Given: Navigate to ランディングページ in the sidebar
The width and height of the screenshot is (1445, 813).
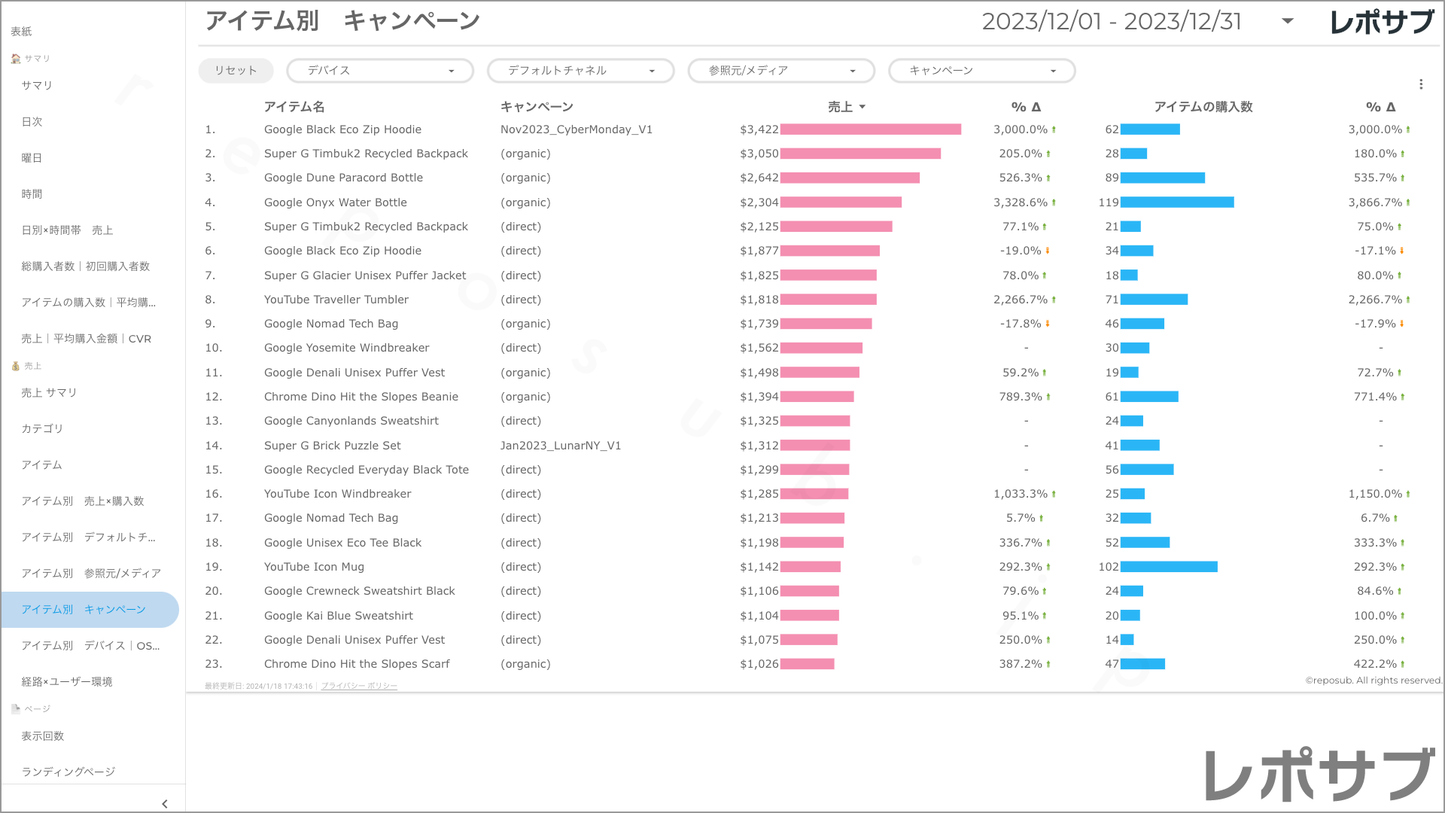Looking at the screenshot, I should point(68,772).
